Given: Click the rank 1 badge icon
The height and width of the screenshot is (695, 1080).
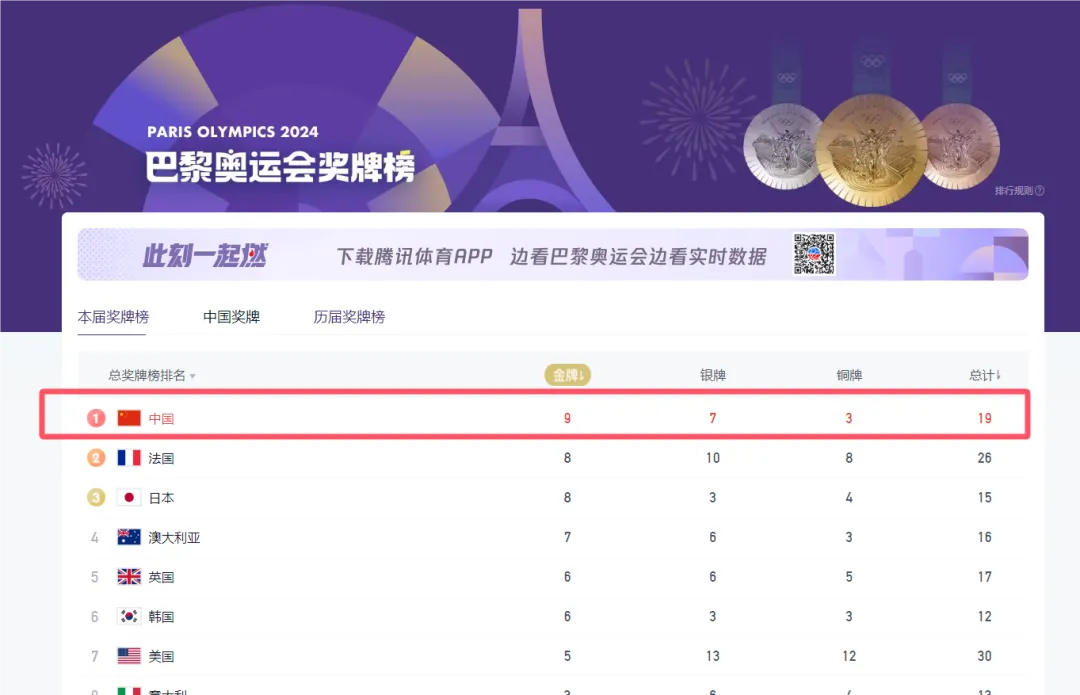Looking at the screenshot, I should coord(96,418).
